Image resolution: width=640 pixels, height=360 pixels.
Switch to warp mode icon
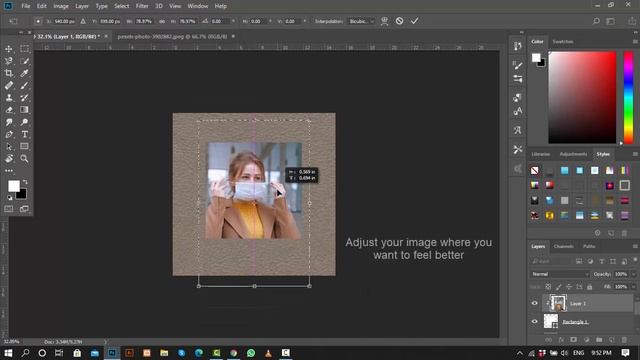point(384,21)
